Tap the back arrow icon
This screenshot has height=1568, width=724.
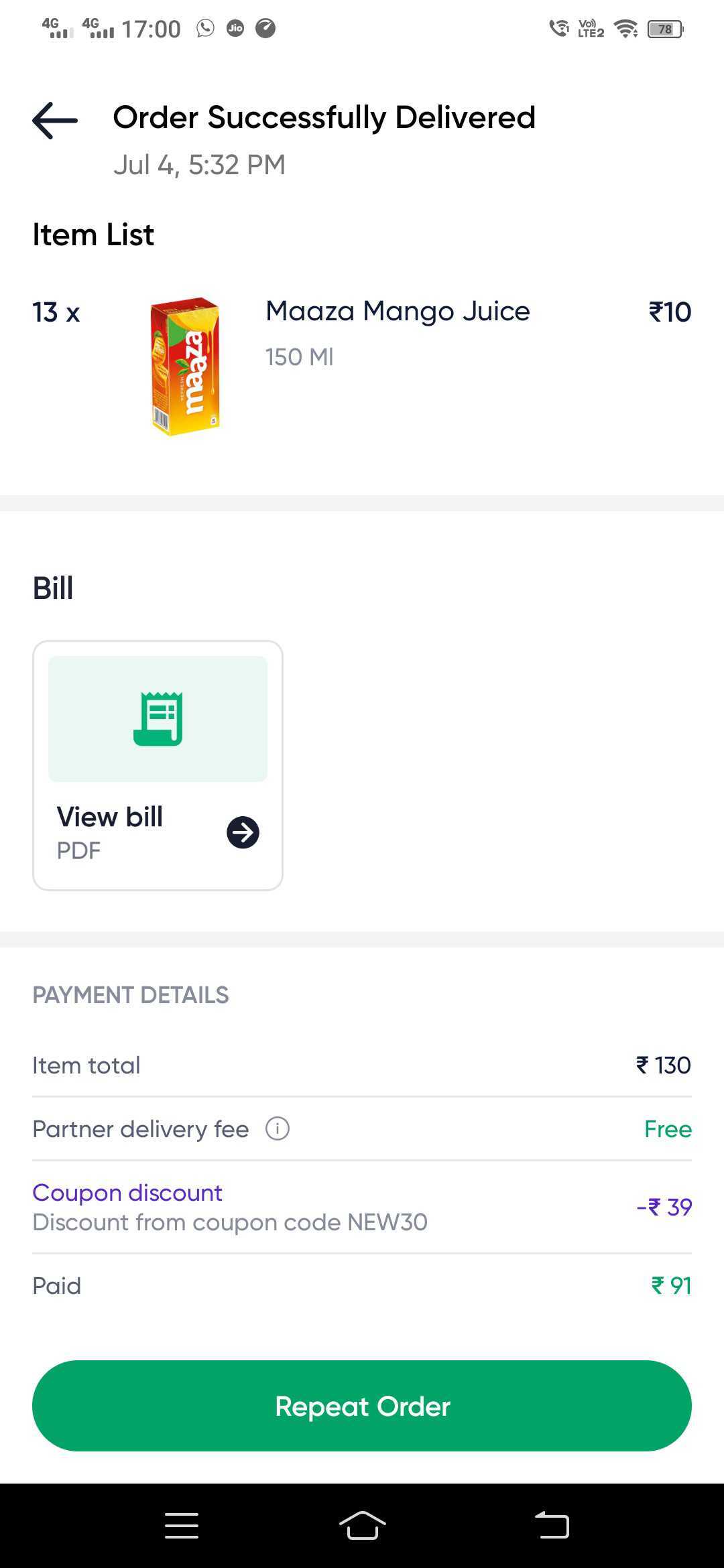click(x=55, y=121)
